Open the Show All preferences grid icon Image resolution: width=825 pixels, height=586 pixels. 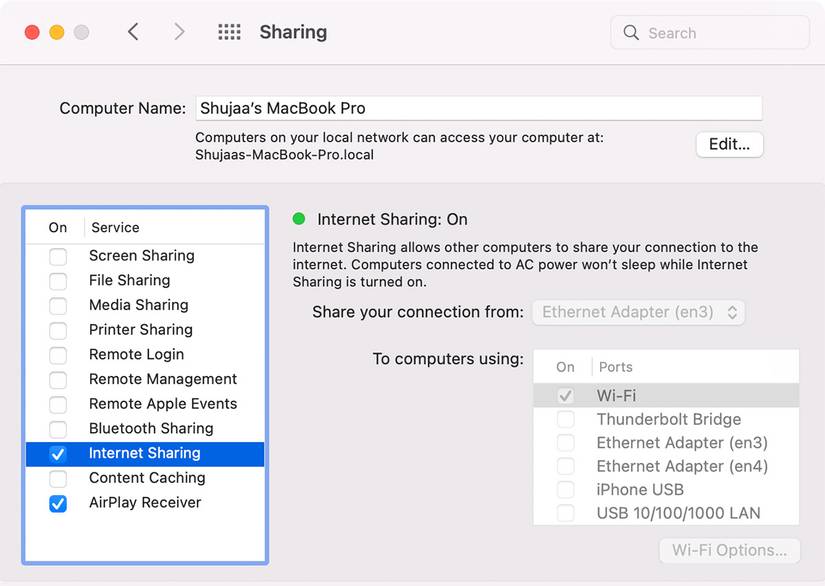[229, 31]
